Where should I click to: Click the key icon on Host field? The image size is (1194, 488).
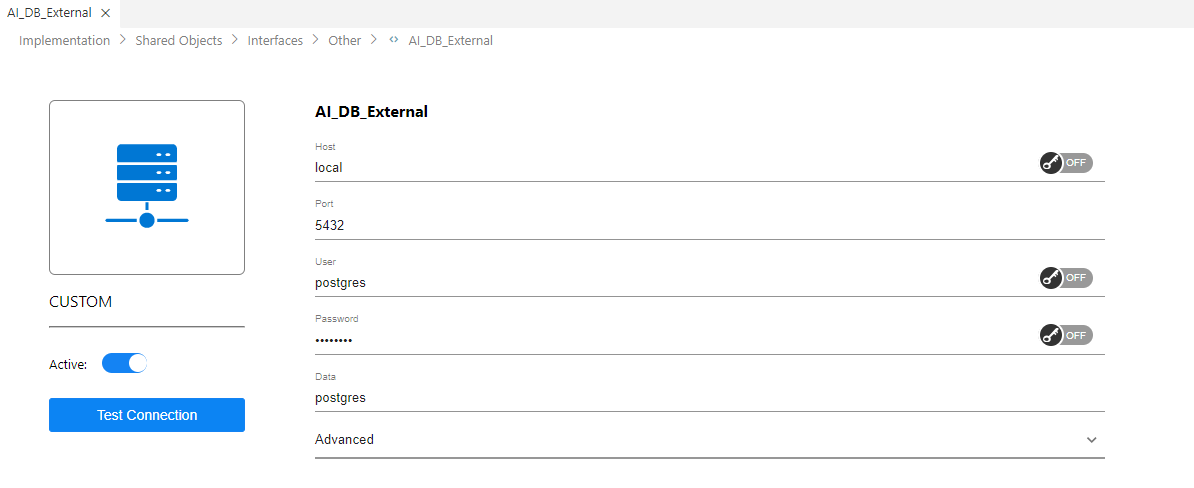coord(1050,163)
